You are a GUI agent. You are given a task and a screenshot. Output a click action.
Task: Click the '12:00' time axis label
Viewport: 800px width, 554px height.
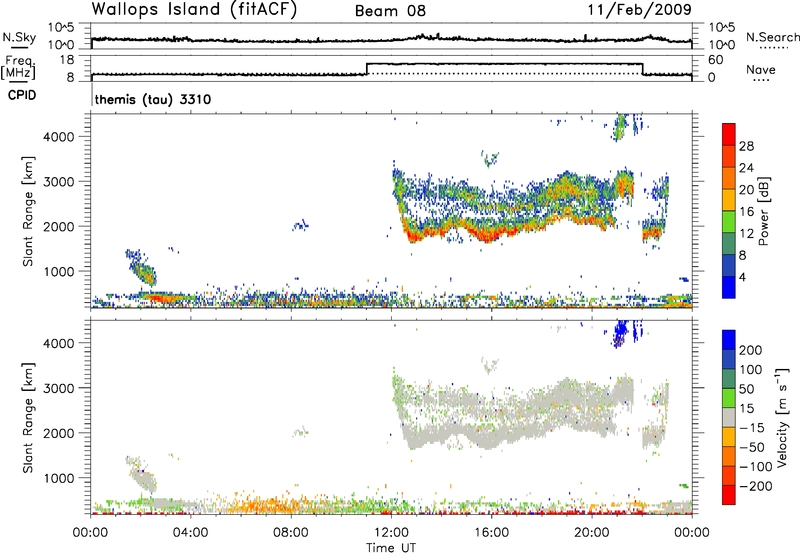391,533
